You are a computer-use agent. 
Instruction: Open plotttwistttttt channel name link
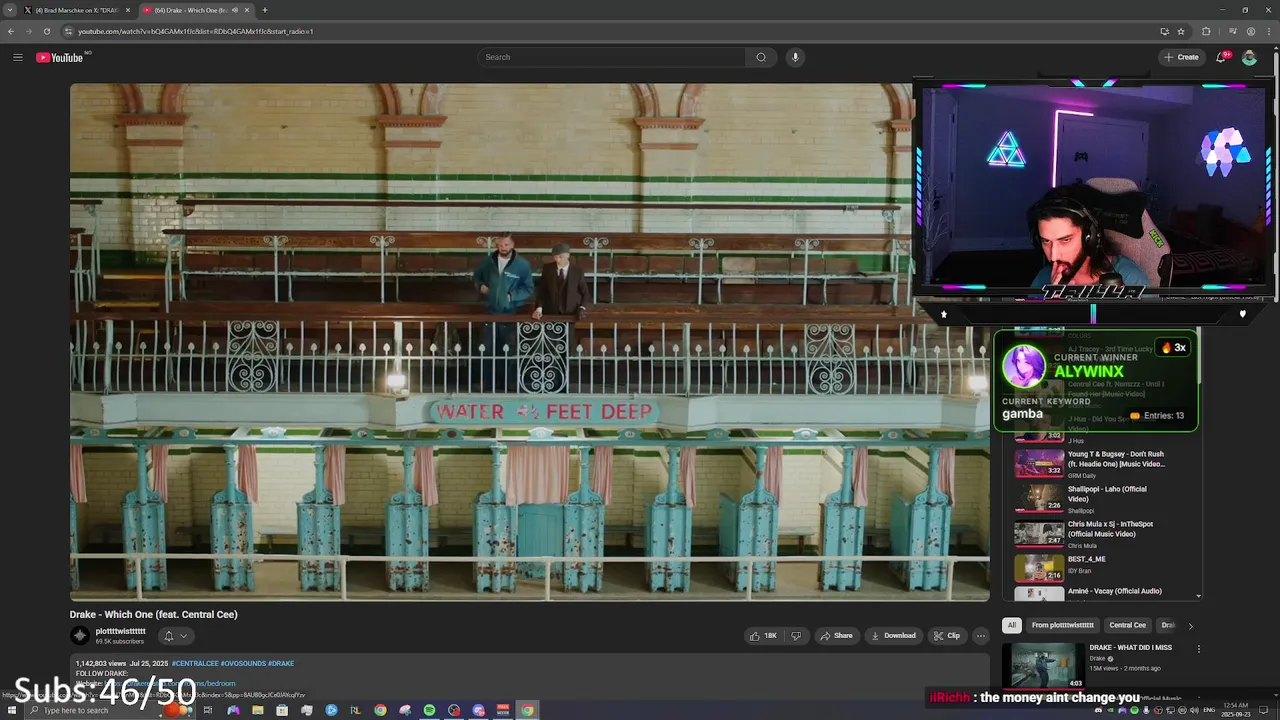coord(120,631)
